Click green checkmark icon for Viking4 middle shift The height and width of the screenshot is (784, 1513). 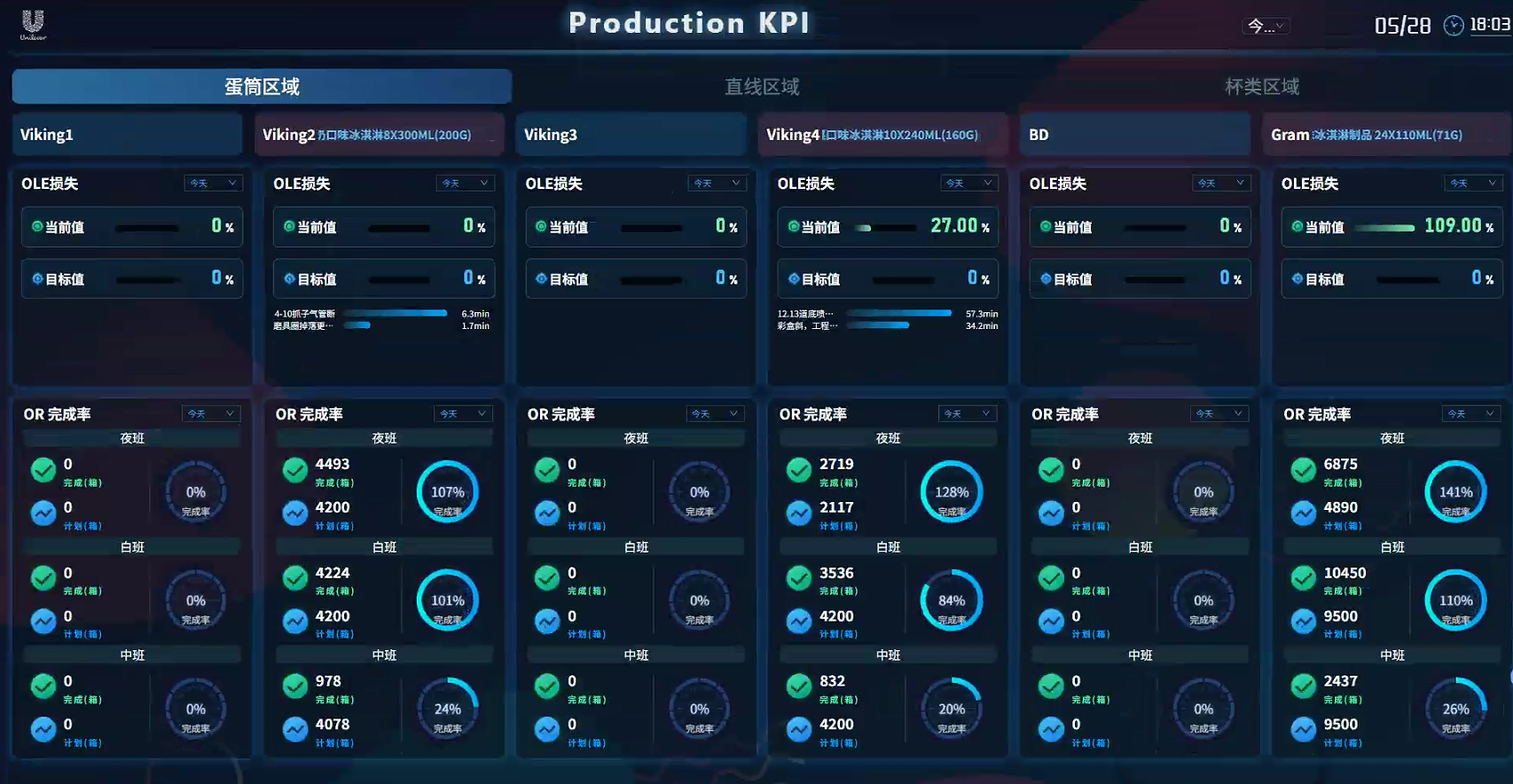pyautogui.click(x=799, y=686)
